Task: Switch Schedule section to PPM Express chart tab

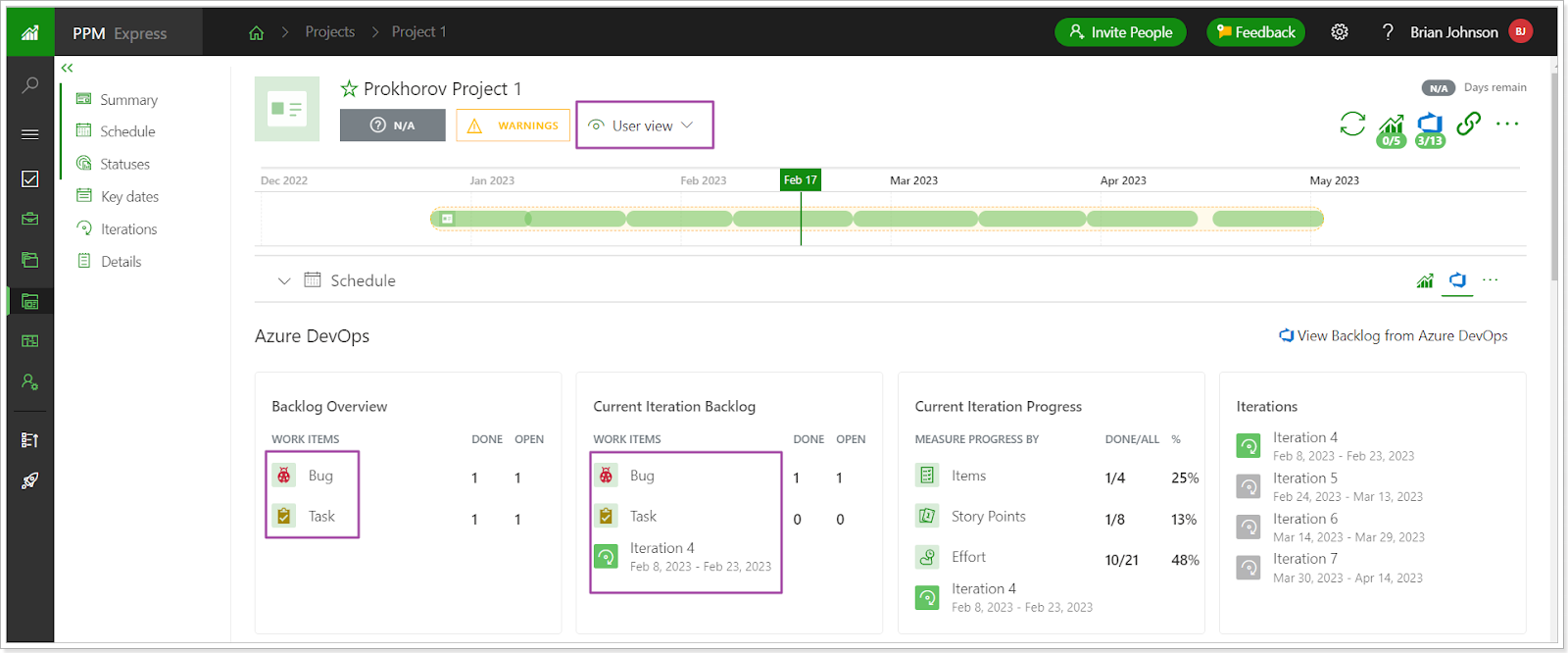Action: (x=1425, y=280)
